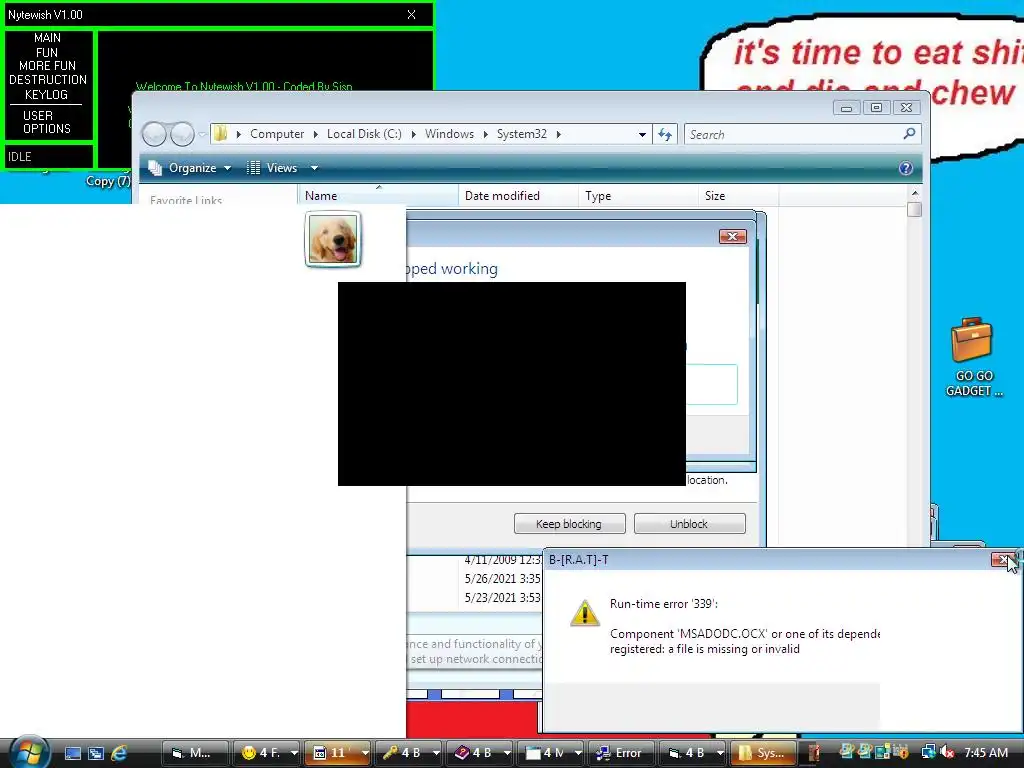Expand the chevron after Windows breadcrumb
Screen dimensions: 1024x768
[x=486, y=134]
